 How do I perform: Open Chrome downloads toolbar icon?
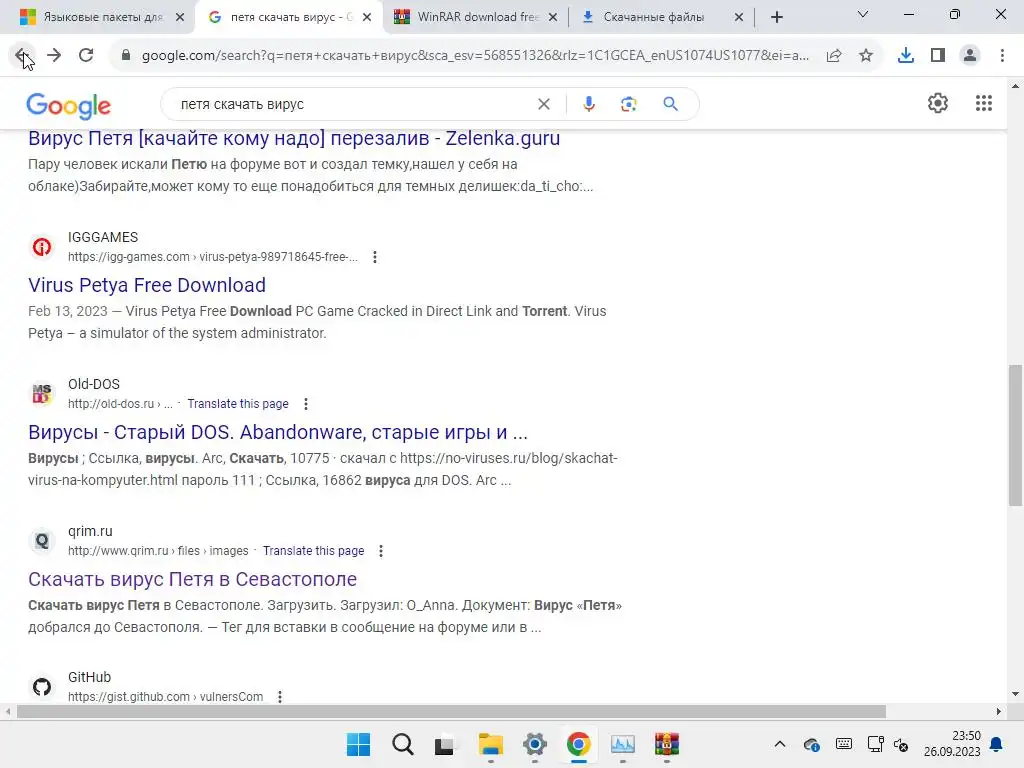[906, 56]
